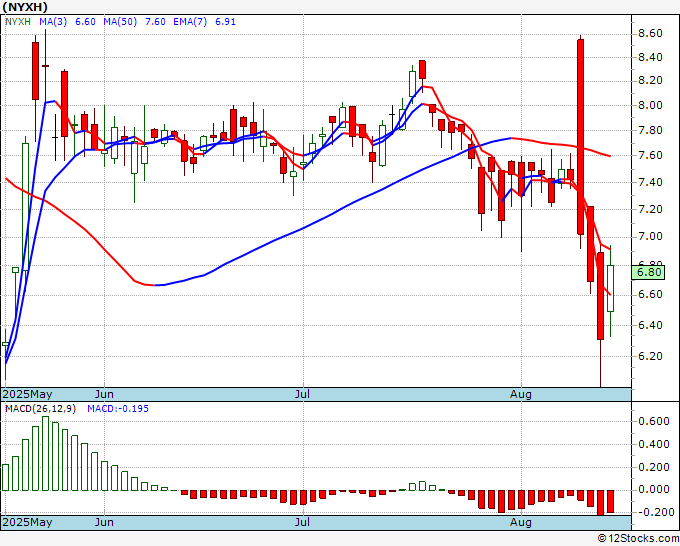Click the 8.00 price axis label
680x546 pixels.
point(650,105)
